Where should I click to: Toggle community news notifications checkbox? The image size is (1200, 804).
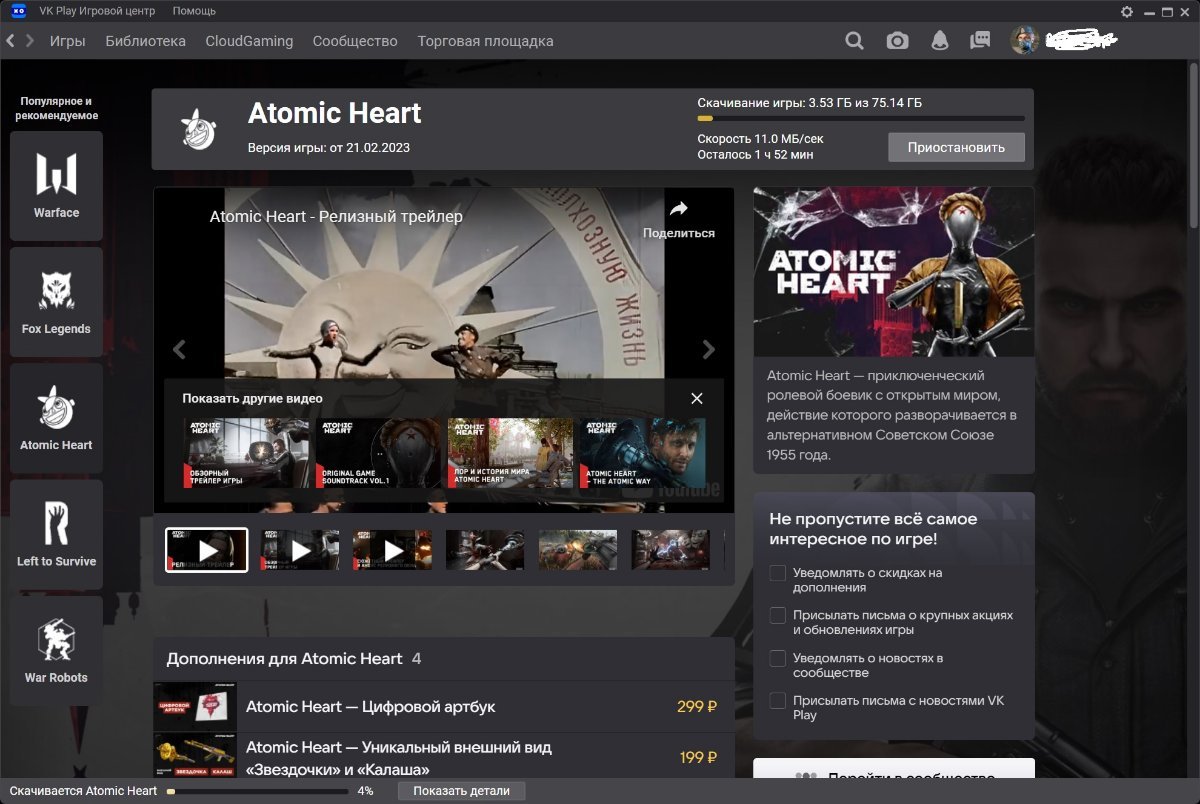pyautogui.click(x=777, y=658)
